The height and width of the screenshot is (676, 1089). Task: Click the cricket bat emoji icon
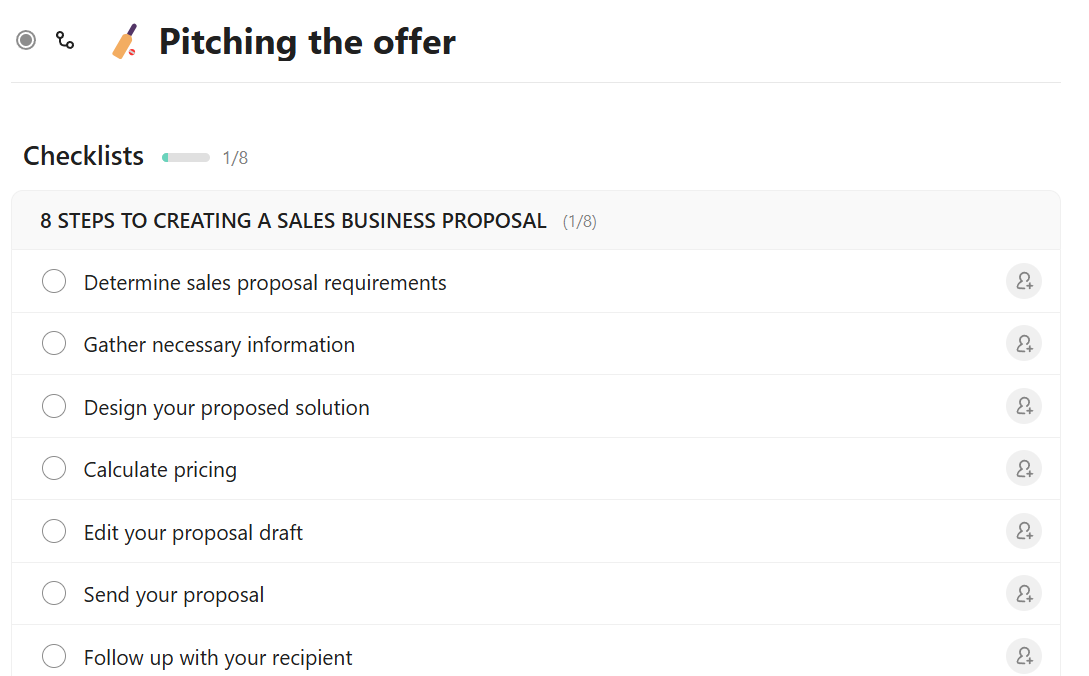125,42
